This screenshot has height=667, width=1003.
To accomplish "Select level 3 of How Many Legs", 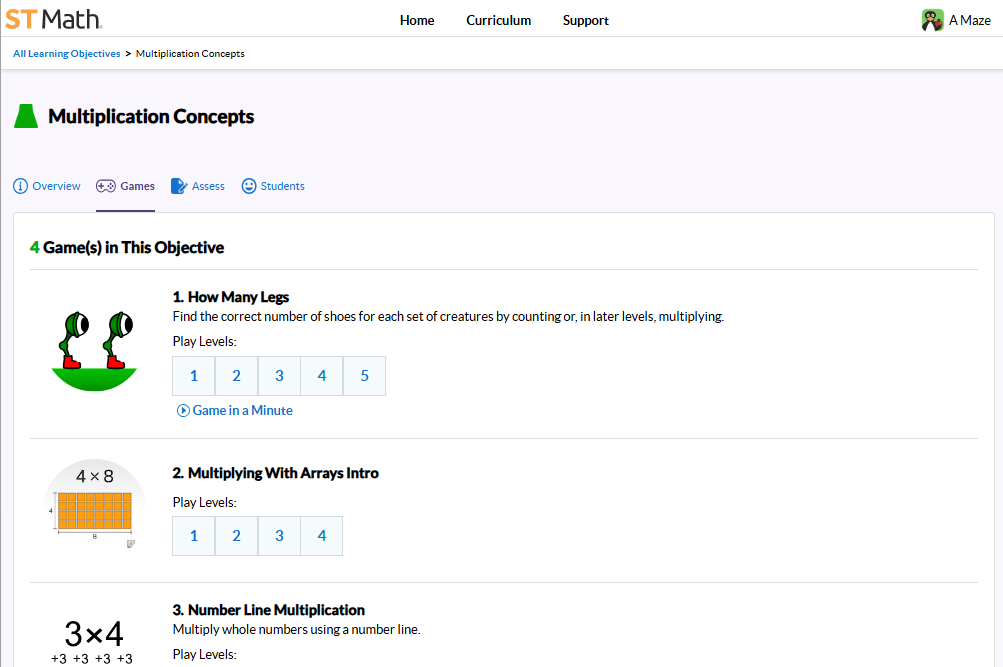I will pyautogui.click(x=279, y=376).
